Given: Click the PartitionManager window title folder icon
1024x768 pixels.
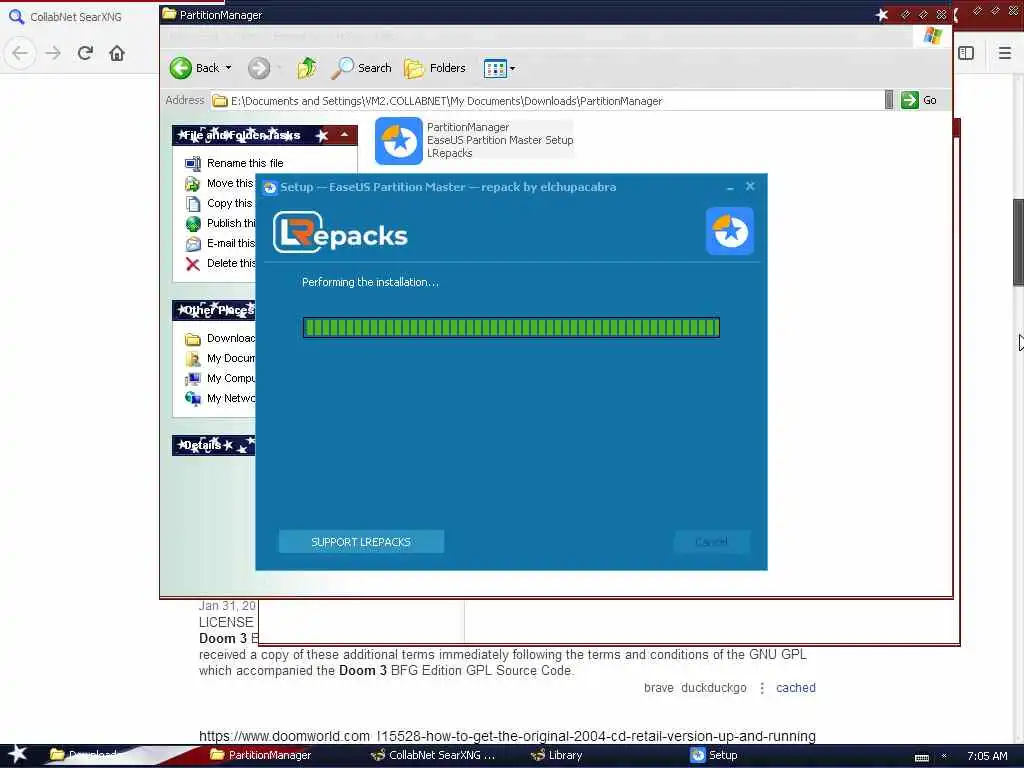Looking at the screenshot, I should pos(169,14).
